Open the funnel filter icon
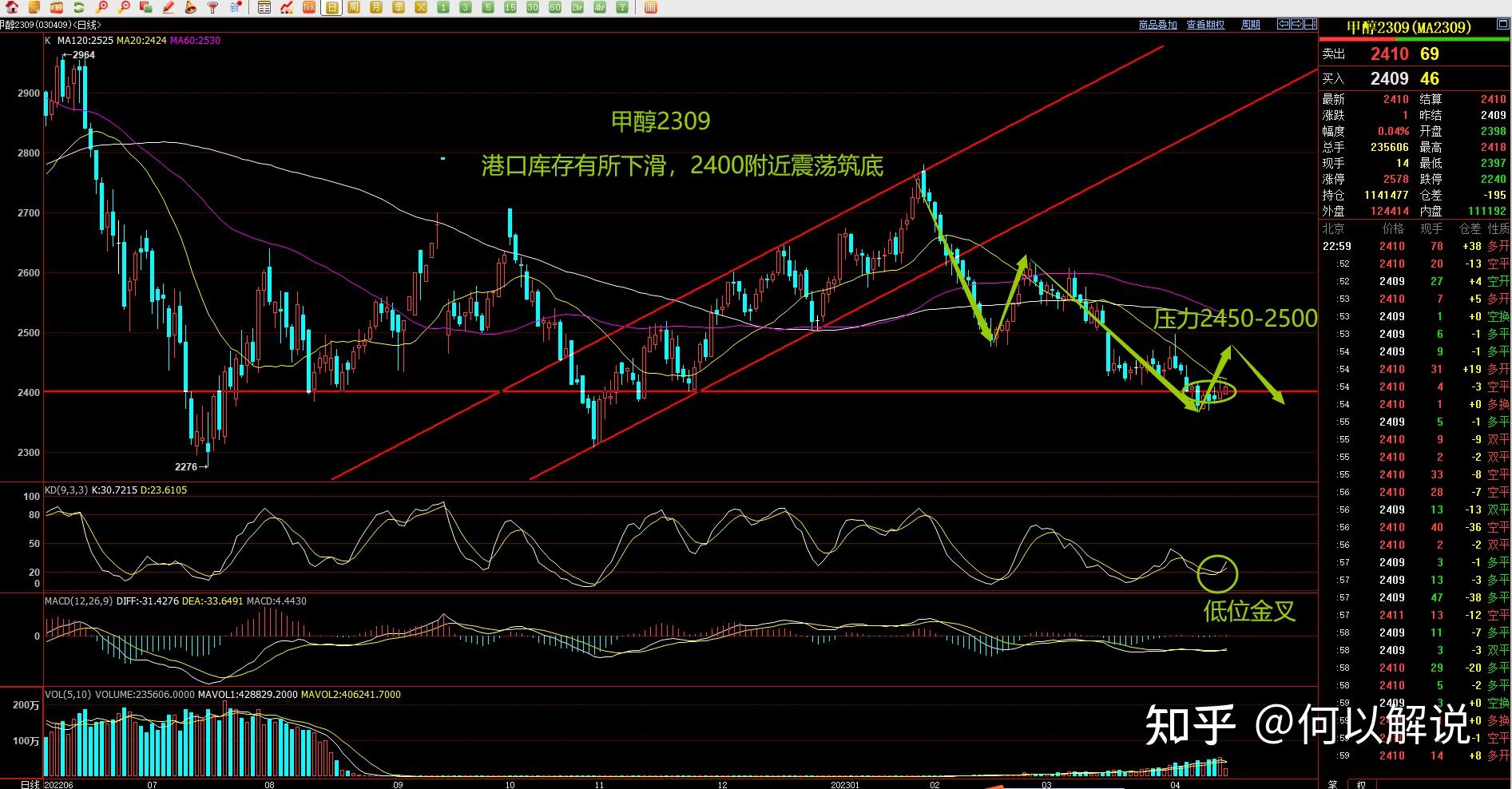 click(x=212, y=7)
